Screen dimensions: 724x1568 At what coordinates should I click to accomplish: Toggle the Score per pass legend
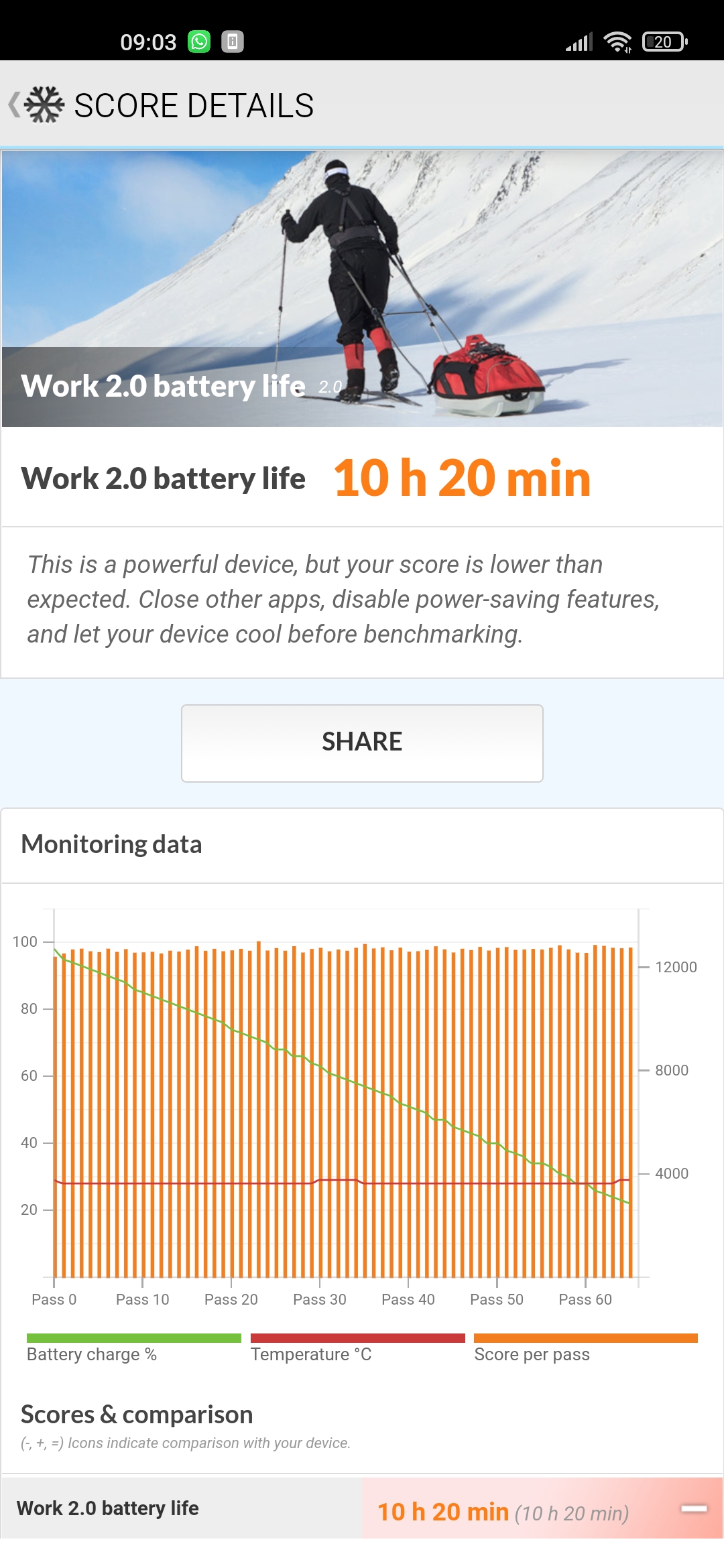pos(532,1354)
